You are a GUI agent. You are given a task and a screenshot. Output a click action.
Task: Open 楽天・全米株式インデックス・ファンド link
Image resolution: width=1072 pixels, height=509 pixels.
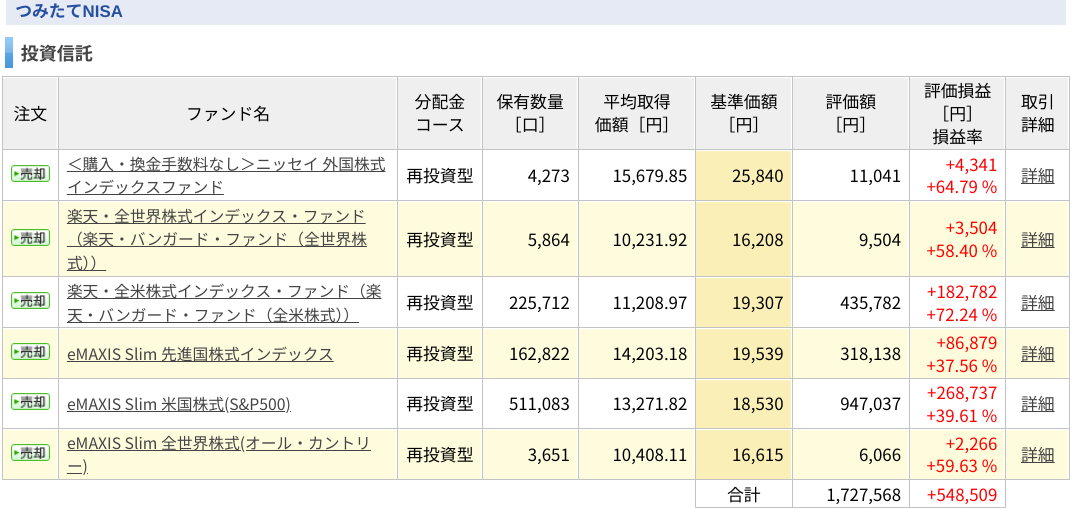(x=224, y=303)
